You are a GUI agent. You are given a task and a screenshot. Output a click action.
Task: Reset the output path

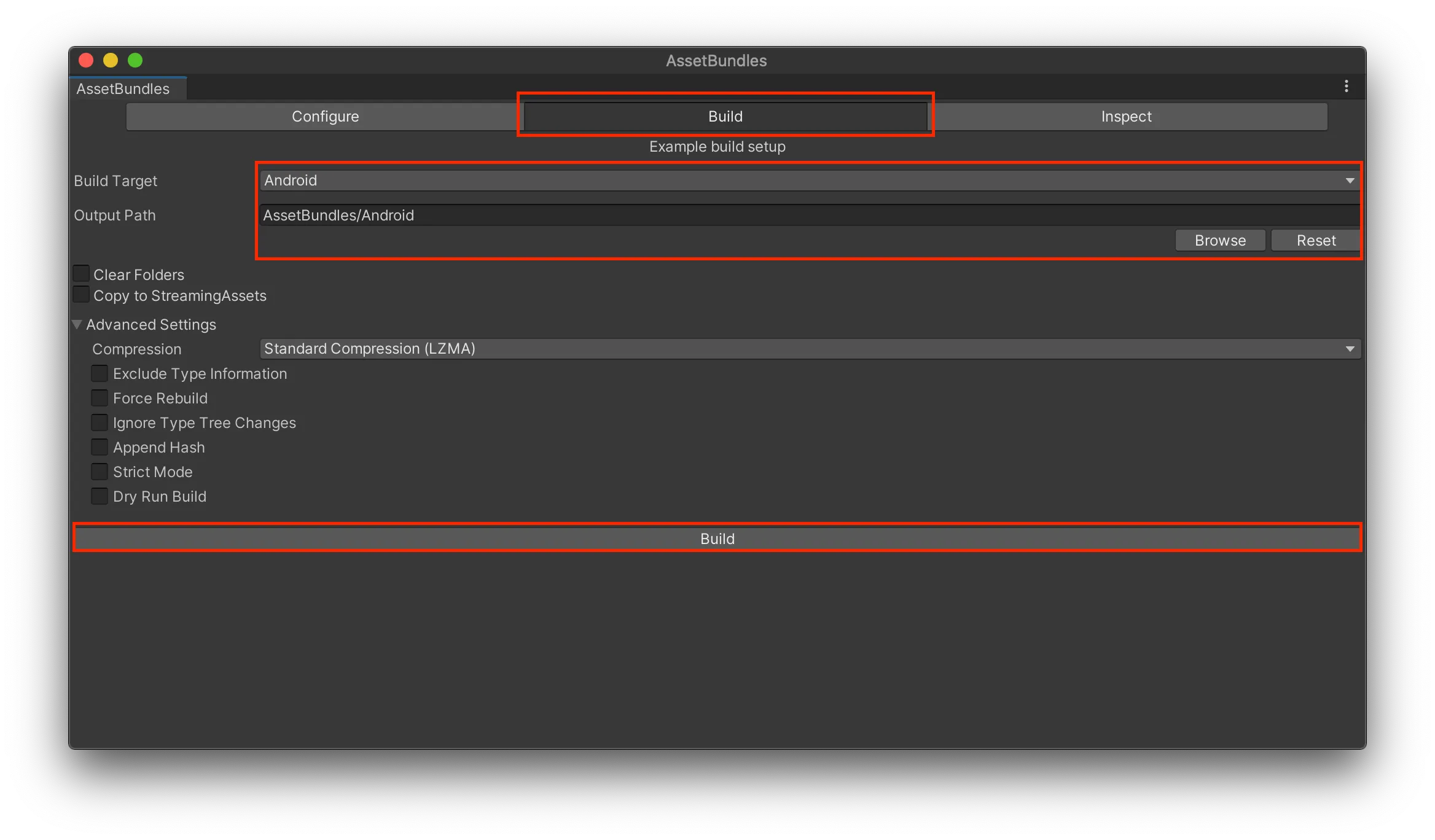point(1315,240)
